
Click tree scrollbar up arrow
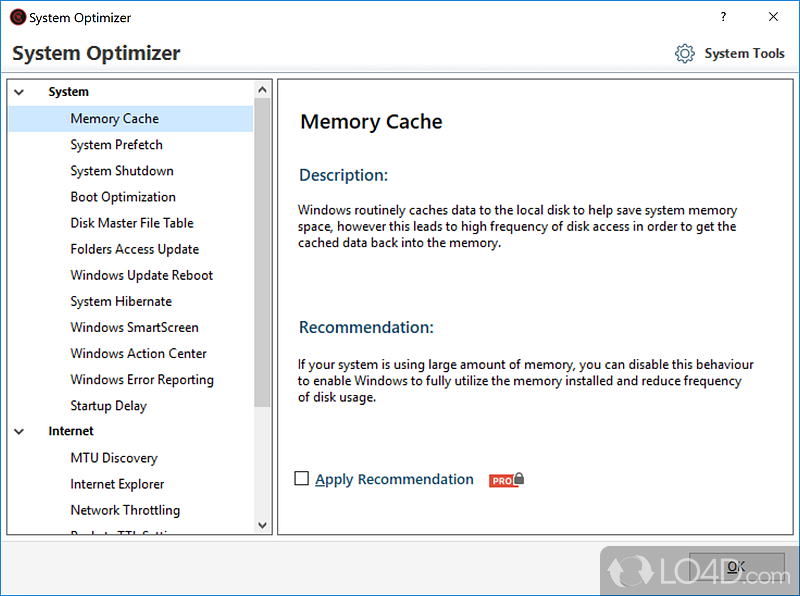click(x=262, y=90)
